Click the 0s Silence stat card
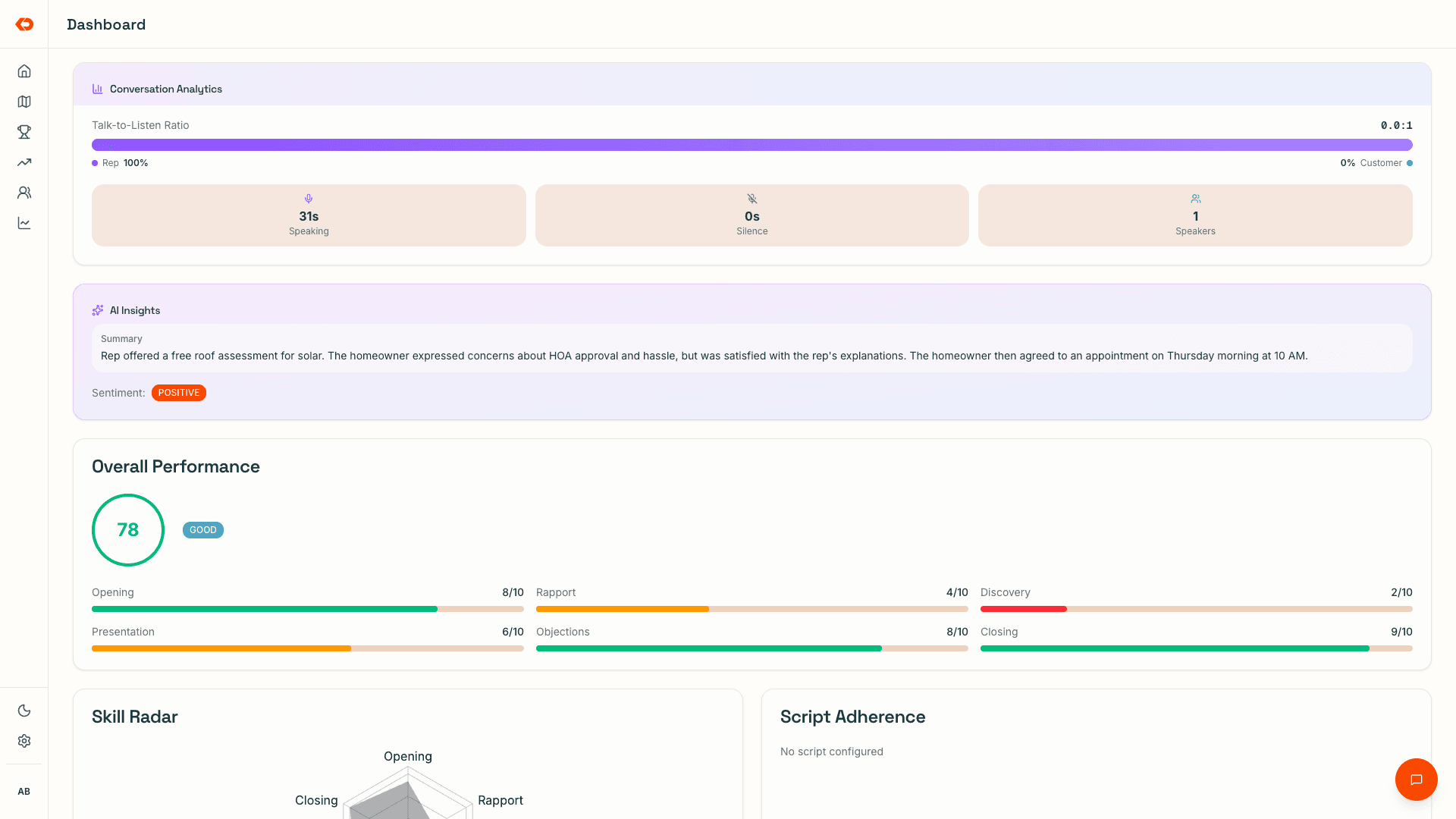The width and height of the screenshot is (1456, 819). tap(752, 215)
